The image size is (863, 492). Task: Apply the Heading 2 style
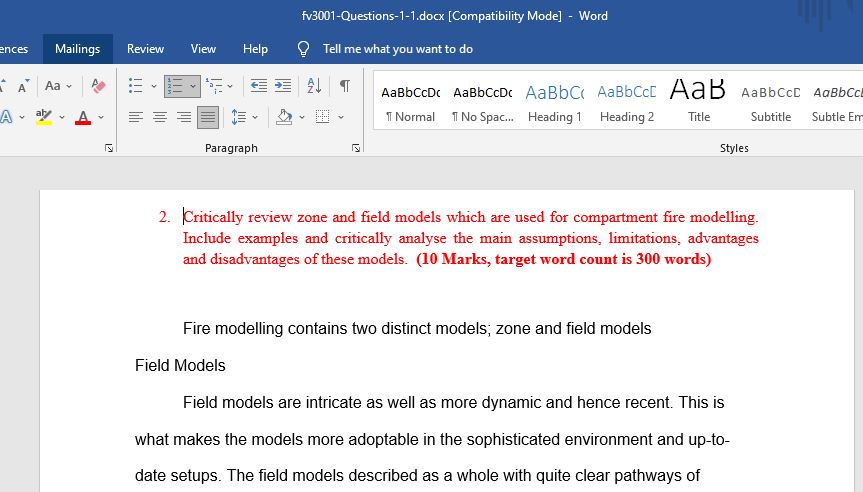(627, 101)
